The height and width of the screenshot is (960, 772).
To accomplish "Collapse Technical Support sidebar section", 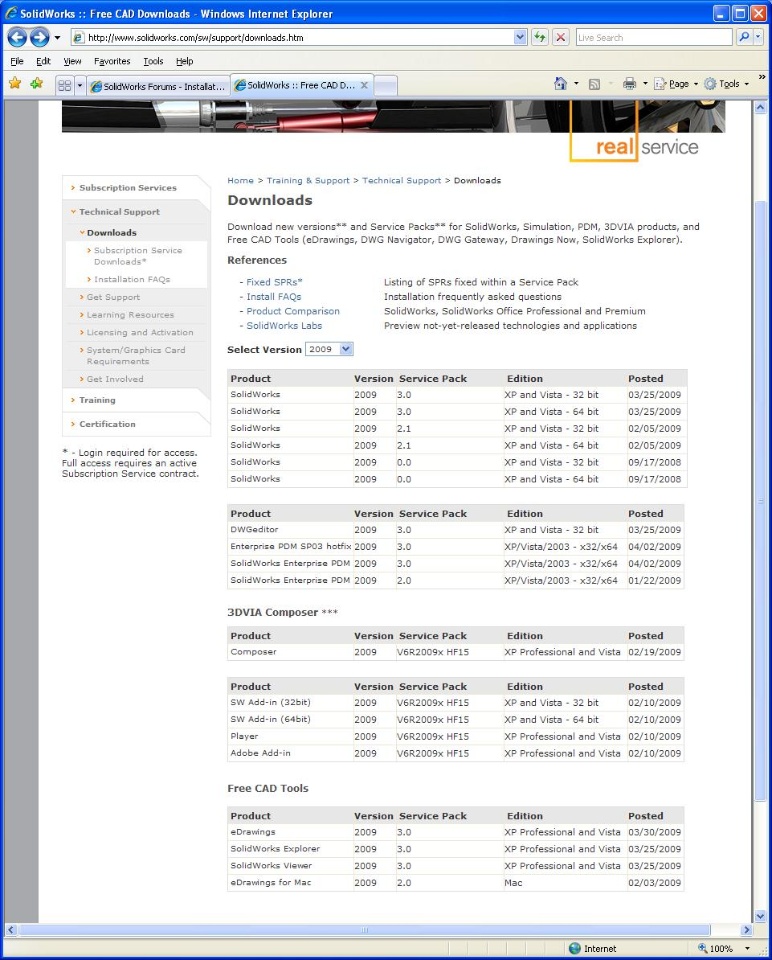I will tap(119, 212).
